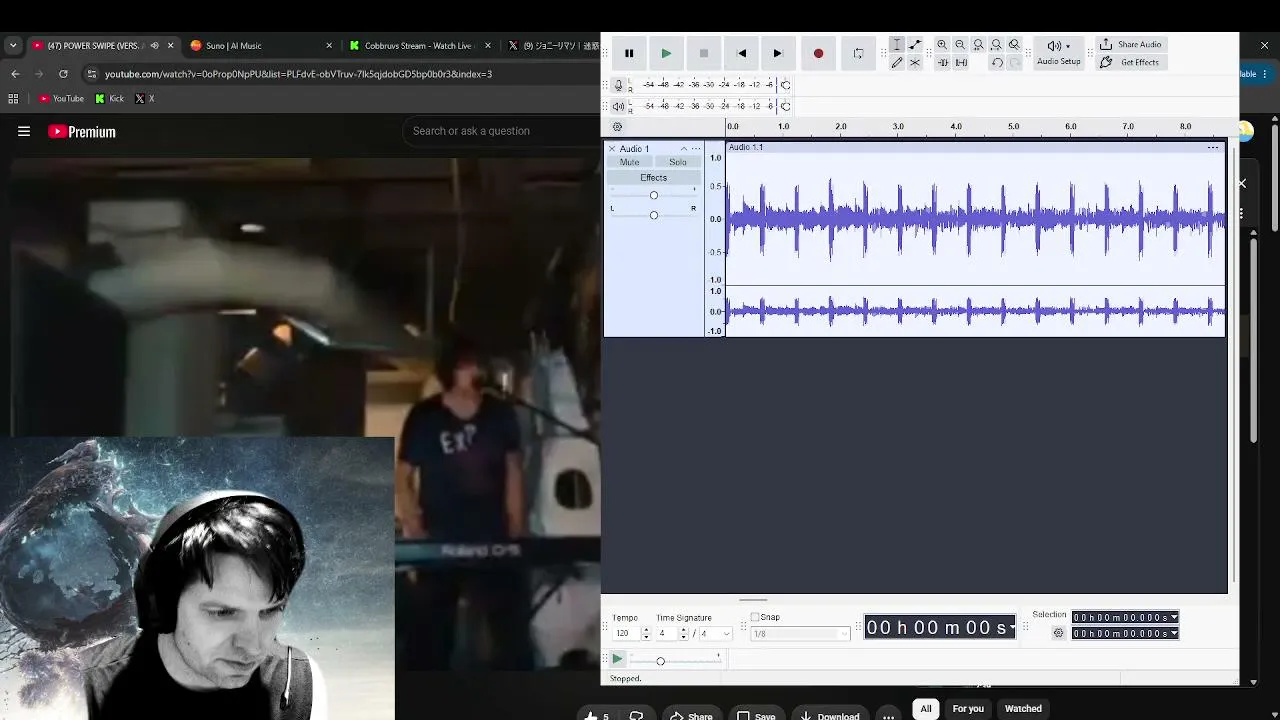This screenshot has width=1280, height=720.
Task: Adjust the Audio 1 pan slider
Action: (654, 215)
